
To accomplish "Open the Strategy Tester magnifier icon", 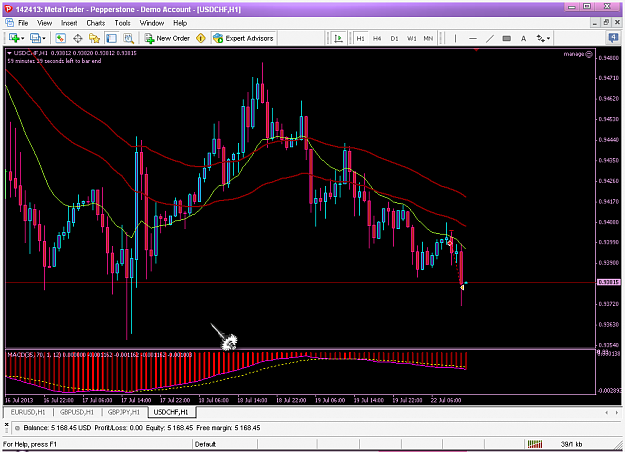I will click(128, 38).
